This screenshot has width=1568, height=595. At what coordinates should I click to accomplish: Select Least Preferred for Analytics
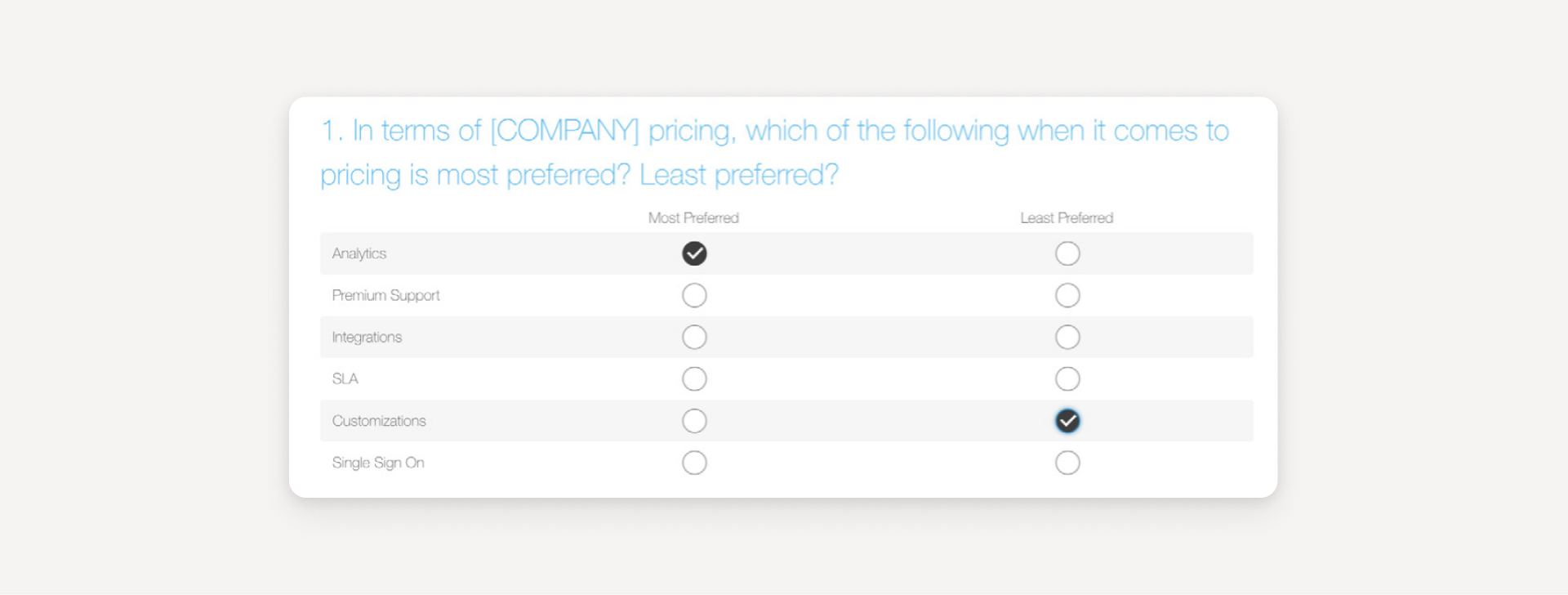pos(1067,253)
